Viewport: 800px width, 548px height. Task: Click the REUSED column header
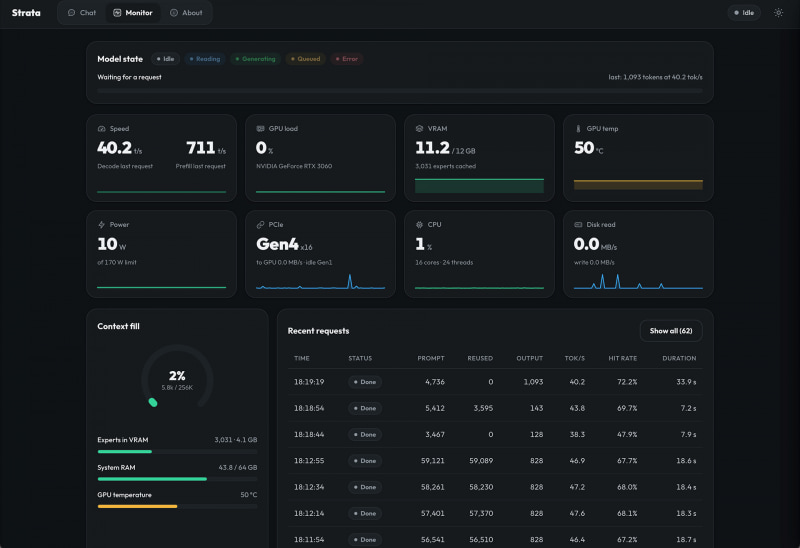[x=480, y=358]
